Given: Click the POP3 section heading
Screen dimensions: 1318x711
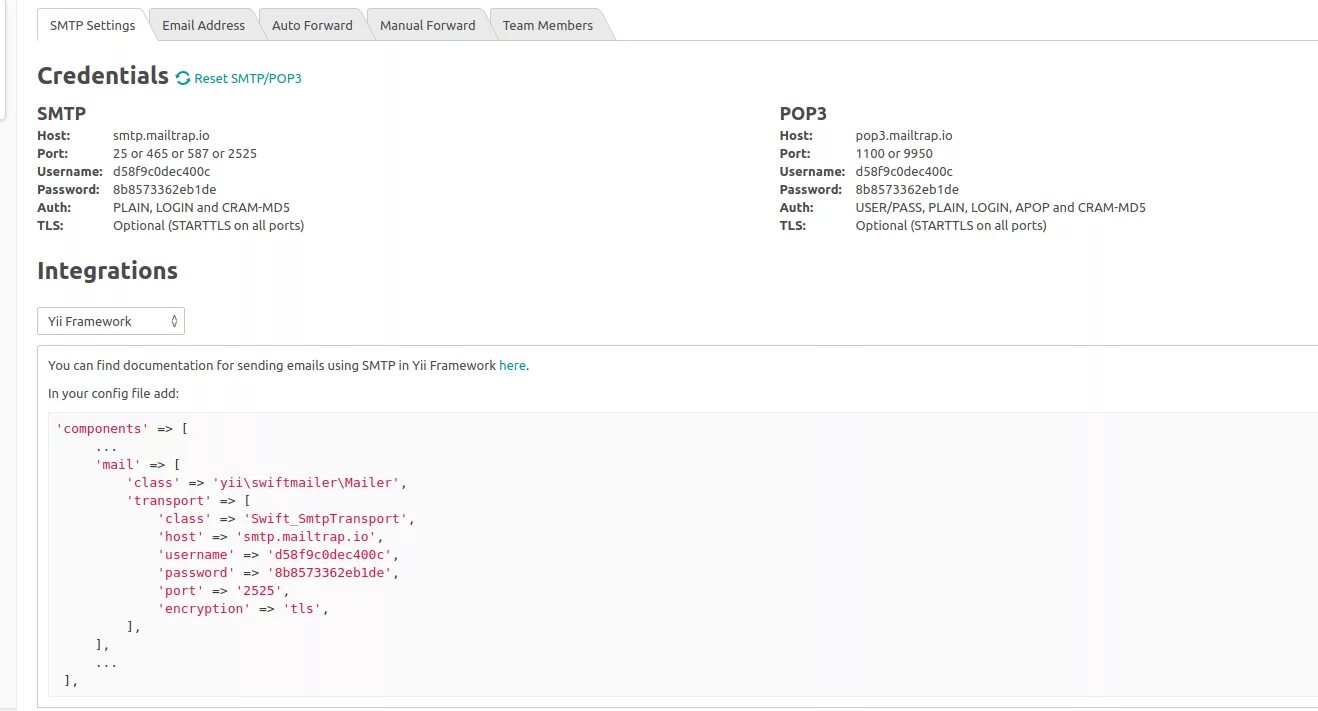Looking at the screenshot, I should point(803,113).
